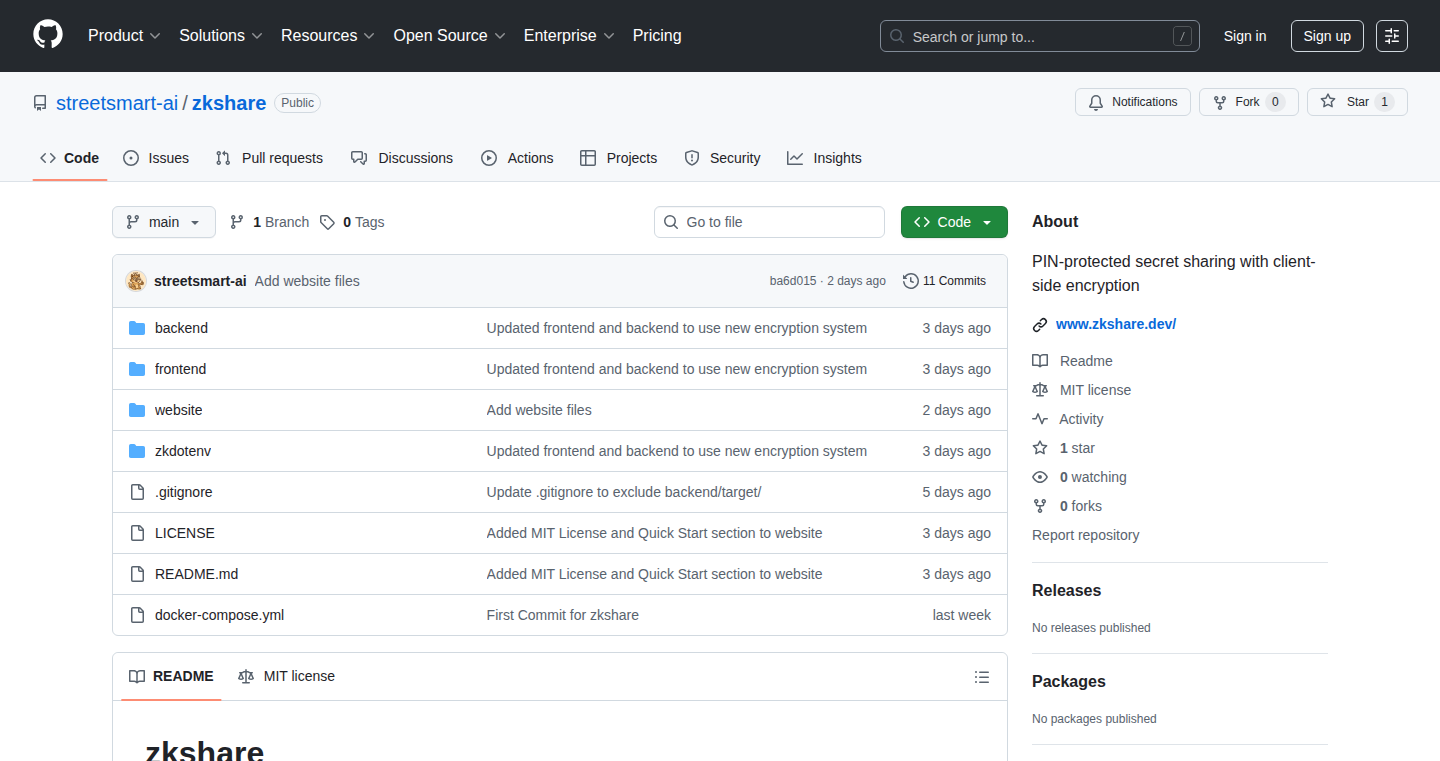This screenshot has height=761, width=1440.
Task: Open the Update .gitignore commit message
Action: (x=623, y=492)
